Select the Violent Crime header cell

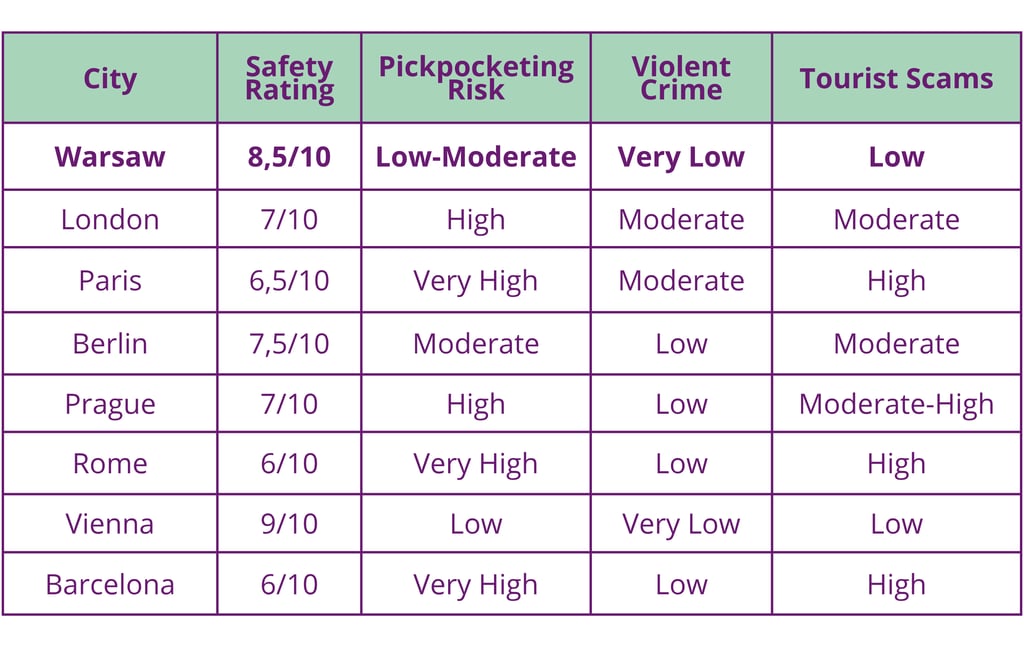[681, 78]
